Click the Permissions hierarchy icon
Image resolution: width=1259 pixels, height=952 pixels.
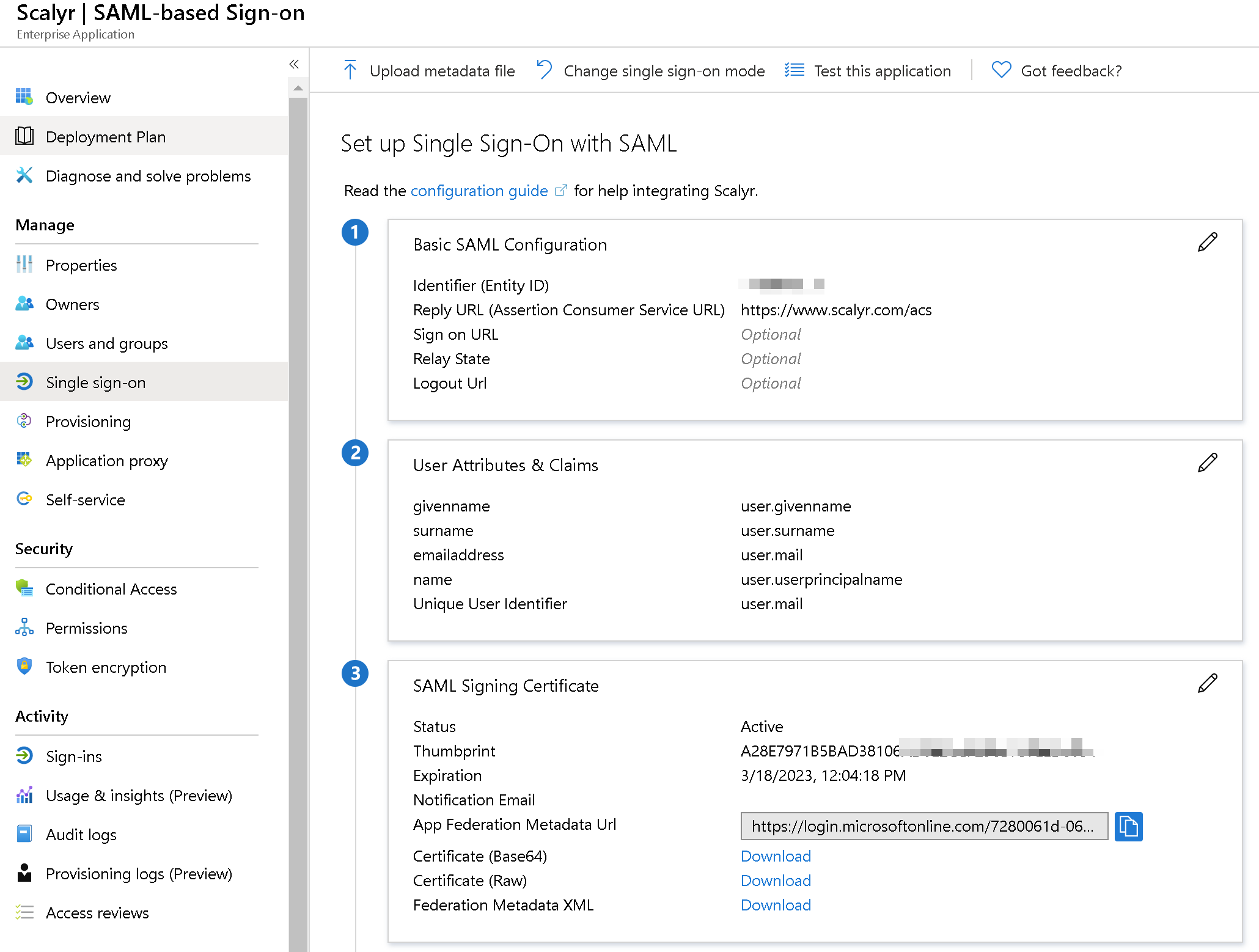pyautogui.click(x=24, y=628)
